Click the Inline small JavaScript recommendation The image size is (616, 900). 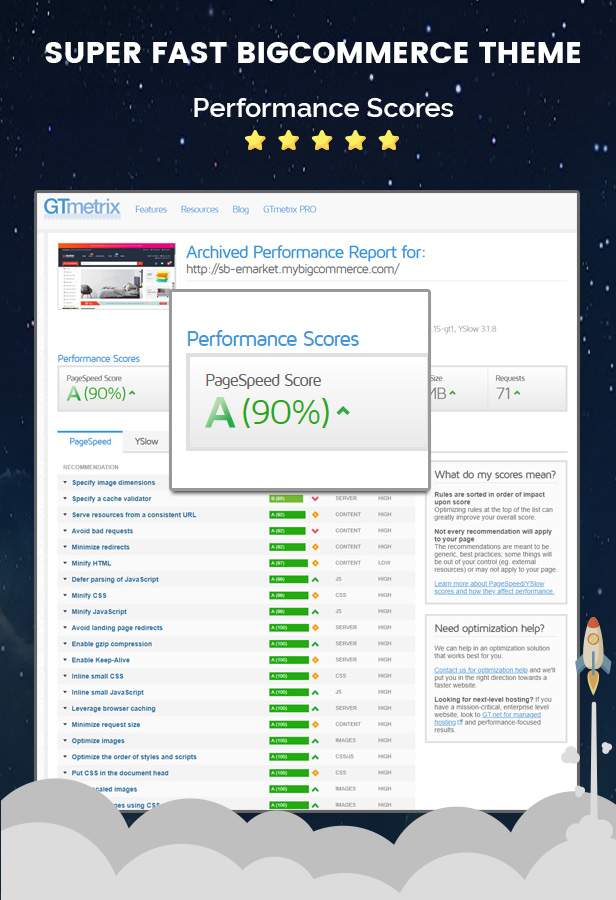[x=107, y=692]
